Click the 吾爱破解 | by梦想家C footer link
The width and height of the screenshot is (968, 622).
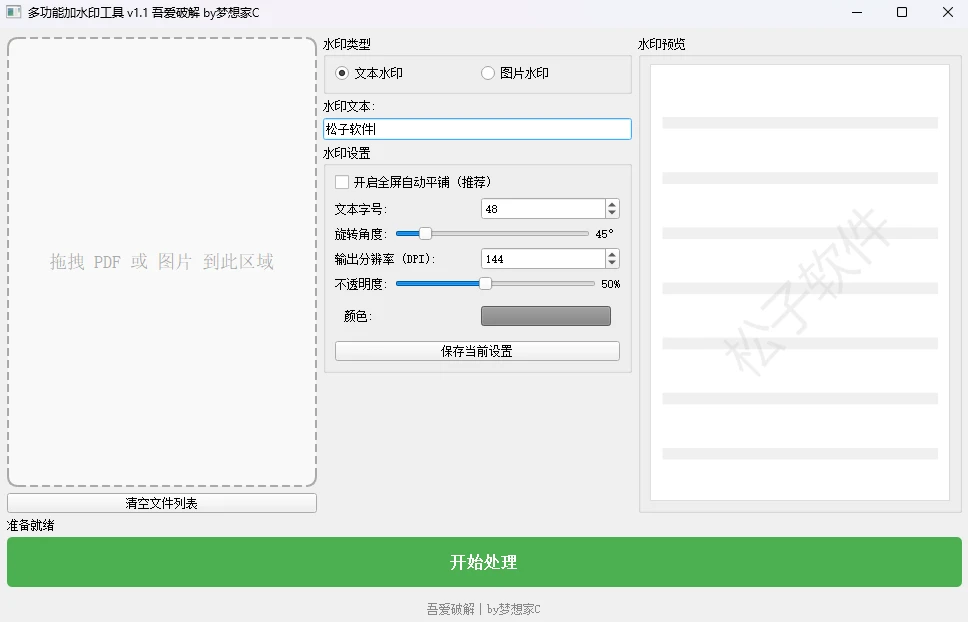pos(484,607)
